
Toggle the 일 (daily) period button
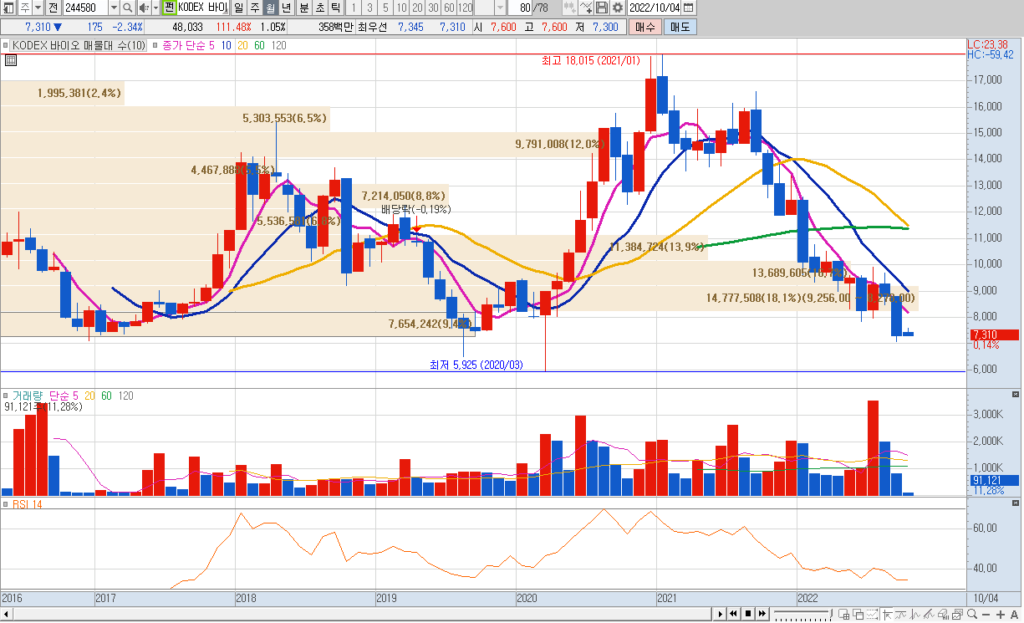point(238,8)
